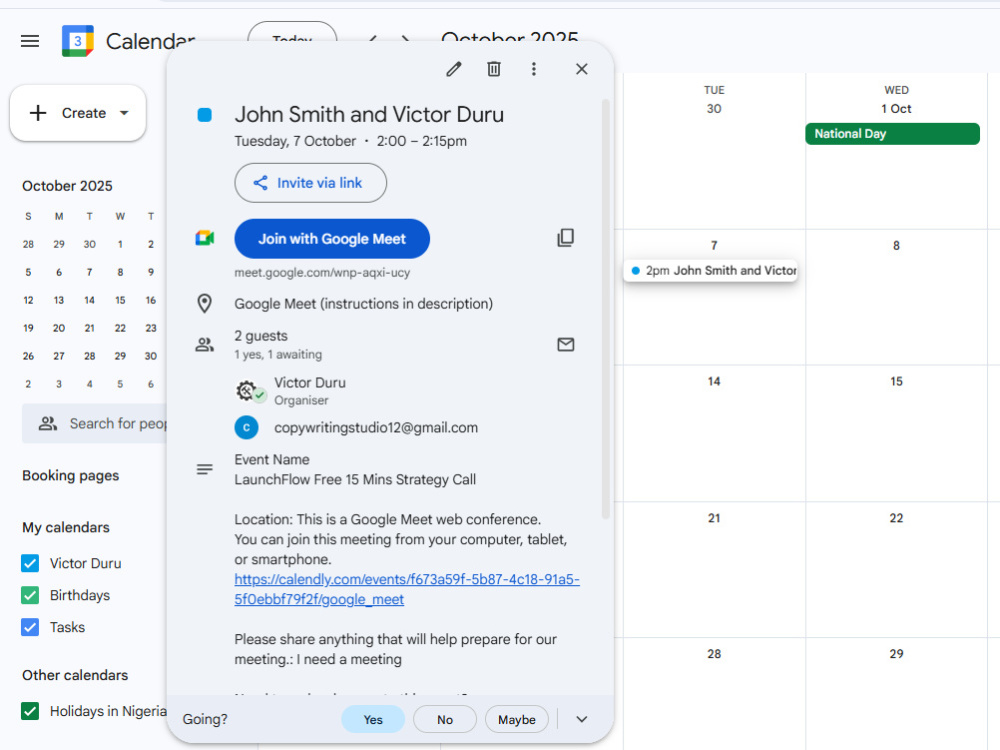The width and height of the screenshot is (1000, 750).
Task: Select 22 in the mini calendar
Action: 120,328
